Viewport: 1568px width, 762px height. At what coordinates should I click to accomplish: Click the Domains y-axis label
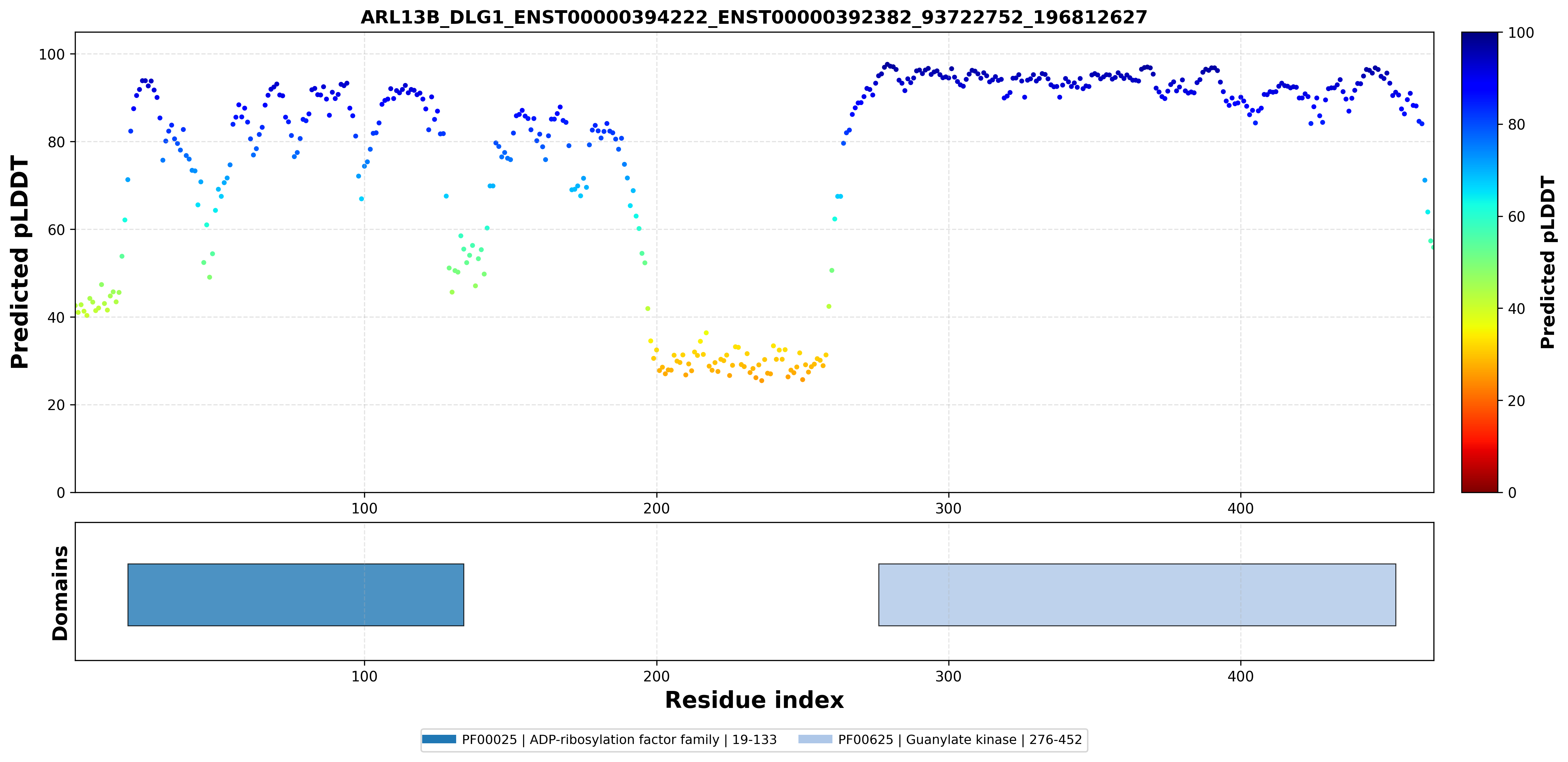point(60,593)
